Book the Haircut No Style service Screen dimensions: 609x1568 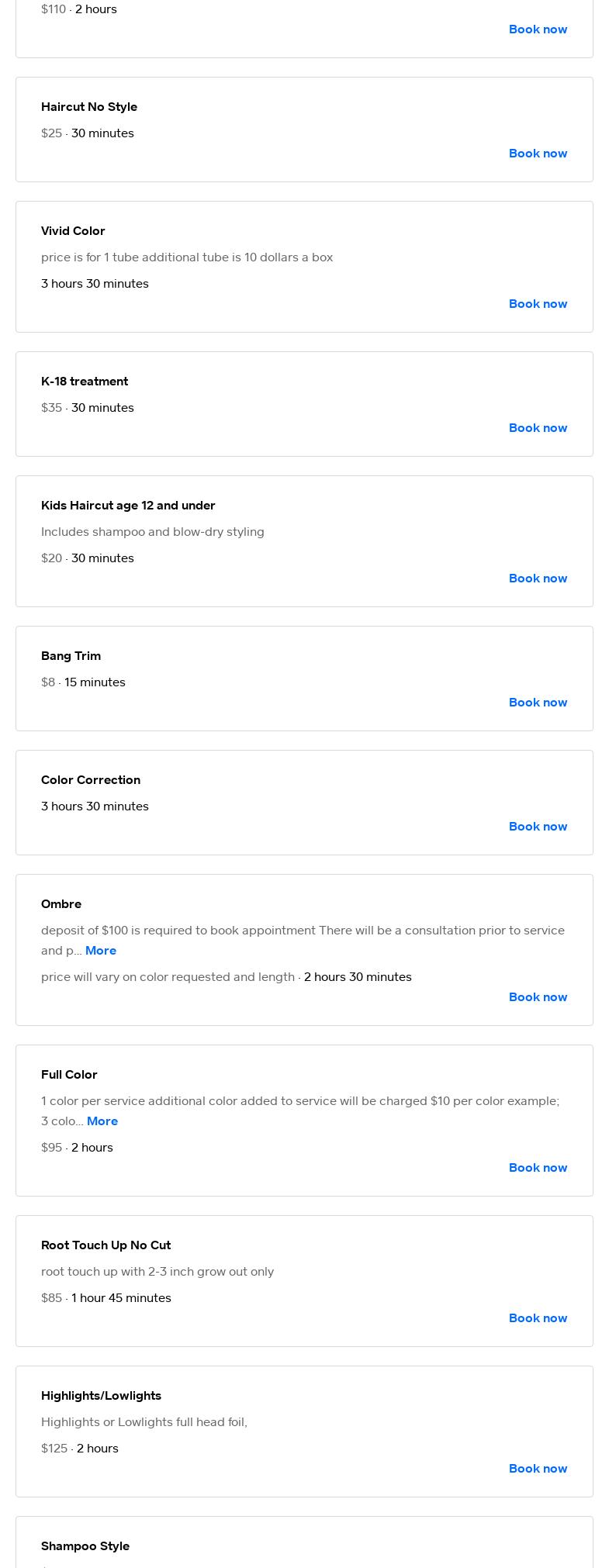click(x=538, y=154)
